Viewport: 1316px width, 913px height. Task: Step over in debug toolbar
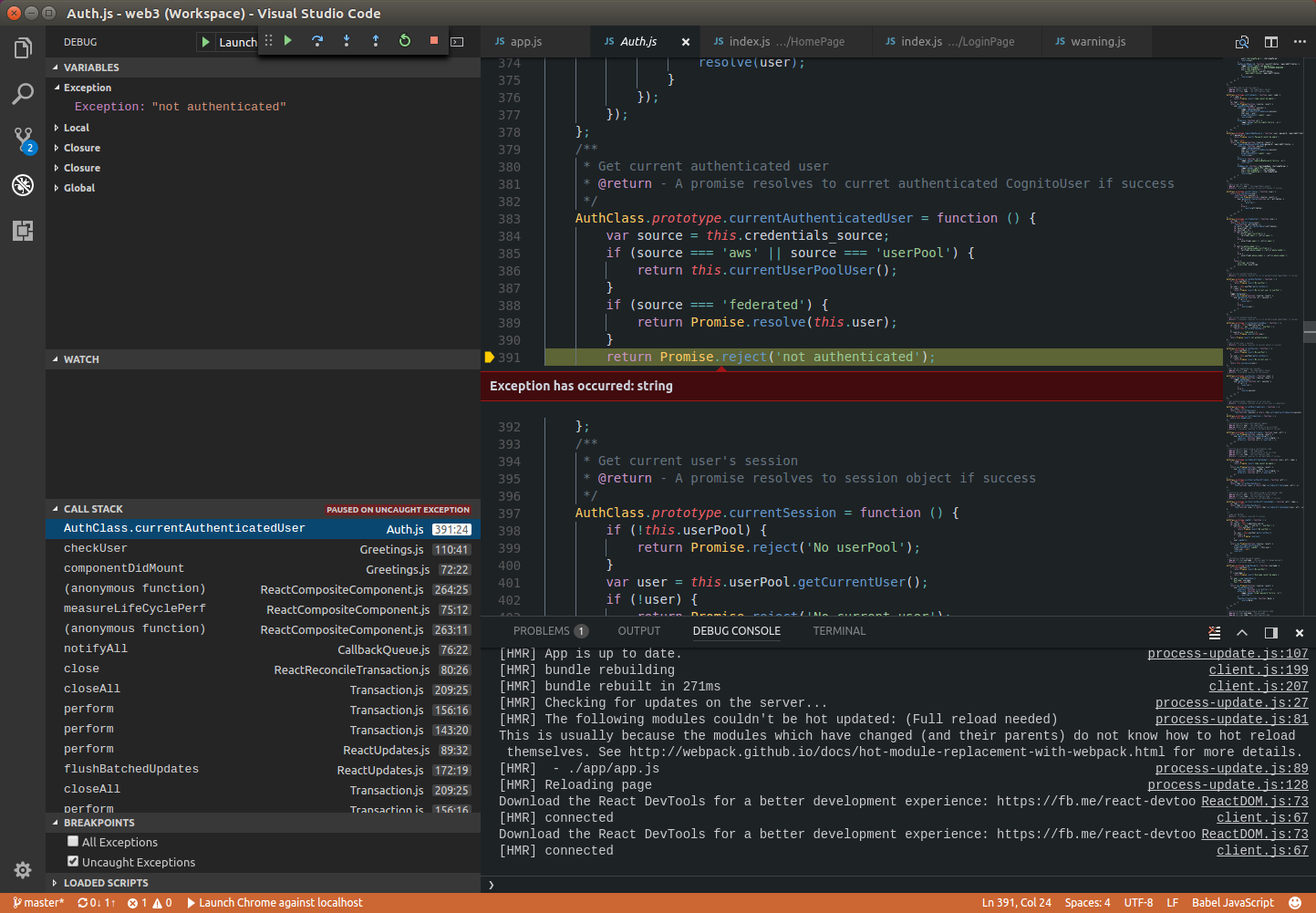pyautogui.click(x=317, y=41)
